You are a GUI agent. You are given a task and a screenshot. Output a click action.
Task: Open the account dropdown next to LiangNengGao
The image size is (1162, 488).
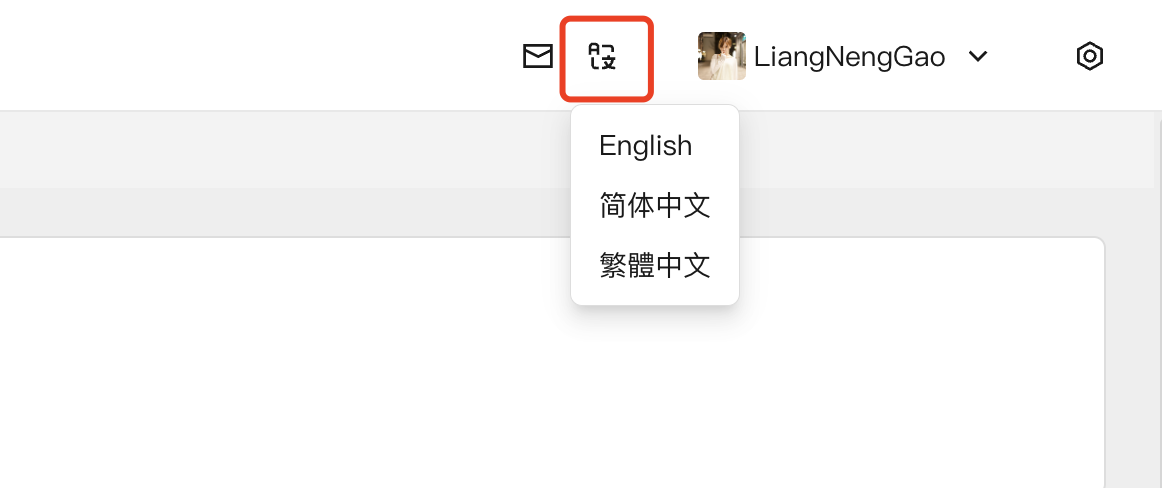pos(978,57)
